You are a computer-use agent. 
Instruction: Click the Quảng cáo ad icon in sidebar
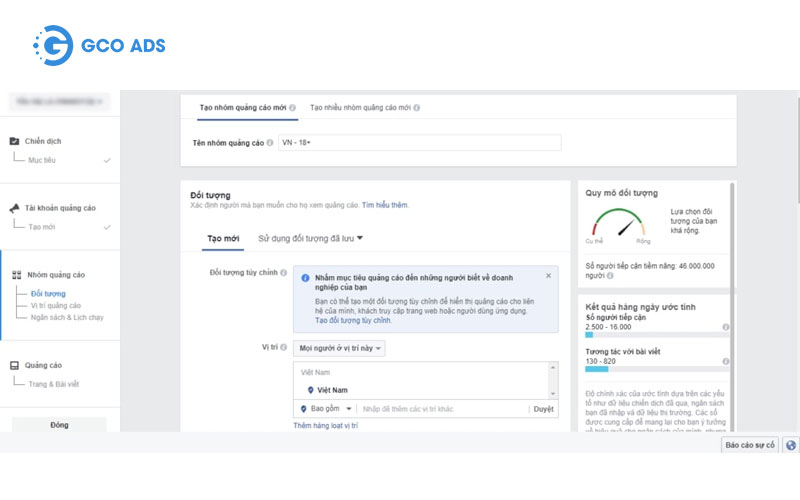pyautogui.click(x=15, y=366)
